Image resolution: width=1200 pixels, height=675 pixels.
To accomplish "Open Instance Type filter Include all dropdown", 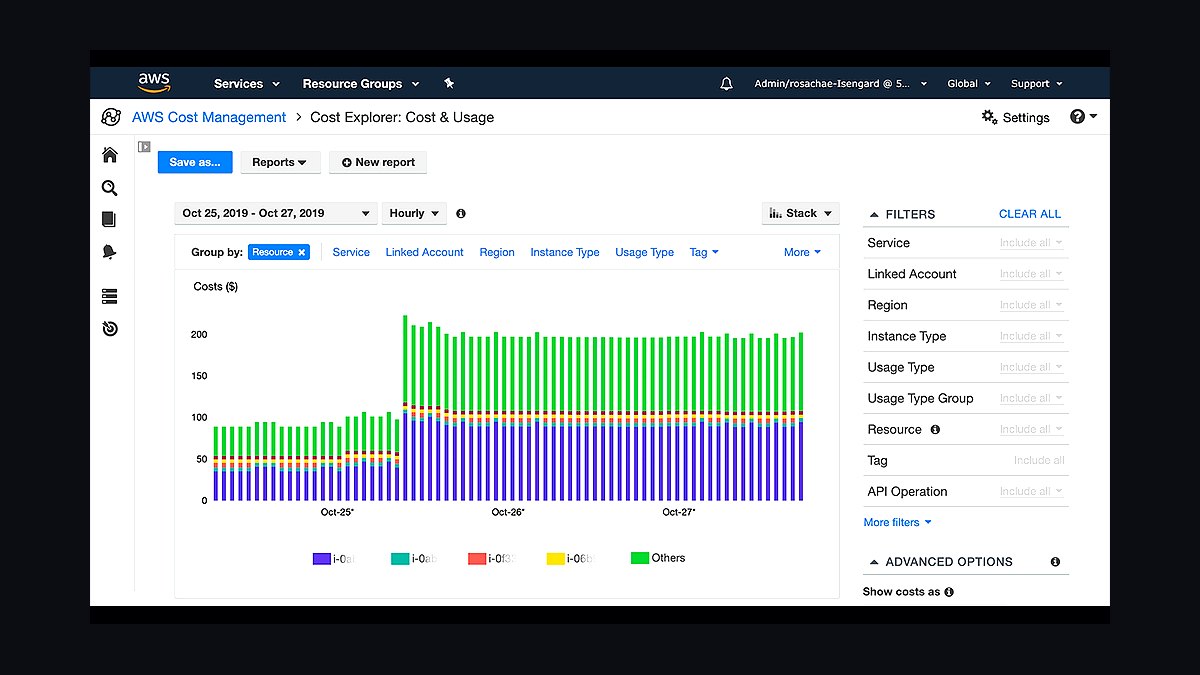I will point(1032,336).
